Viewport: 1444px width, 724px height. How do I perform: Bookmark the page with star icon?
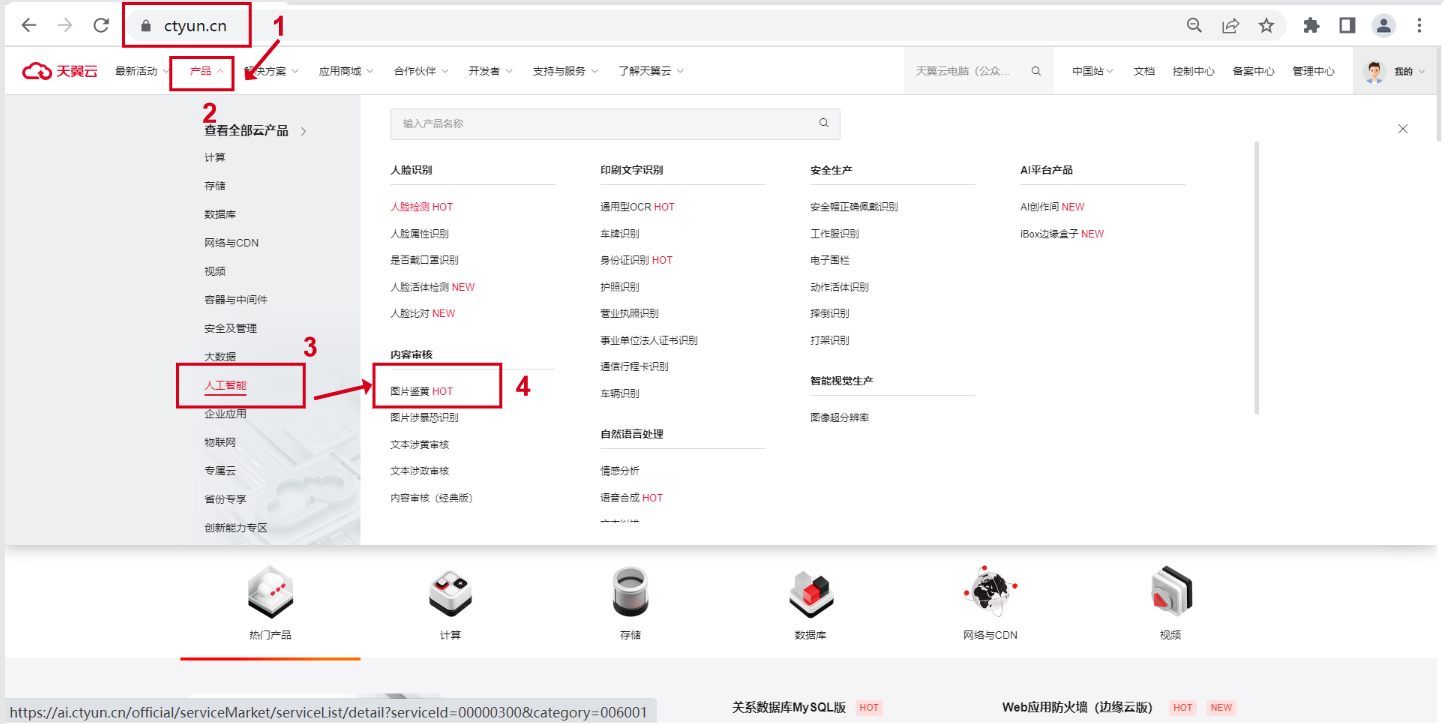point(1267,26)
